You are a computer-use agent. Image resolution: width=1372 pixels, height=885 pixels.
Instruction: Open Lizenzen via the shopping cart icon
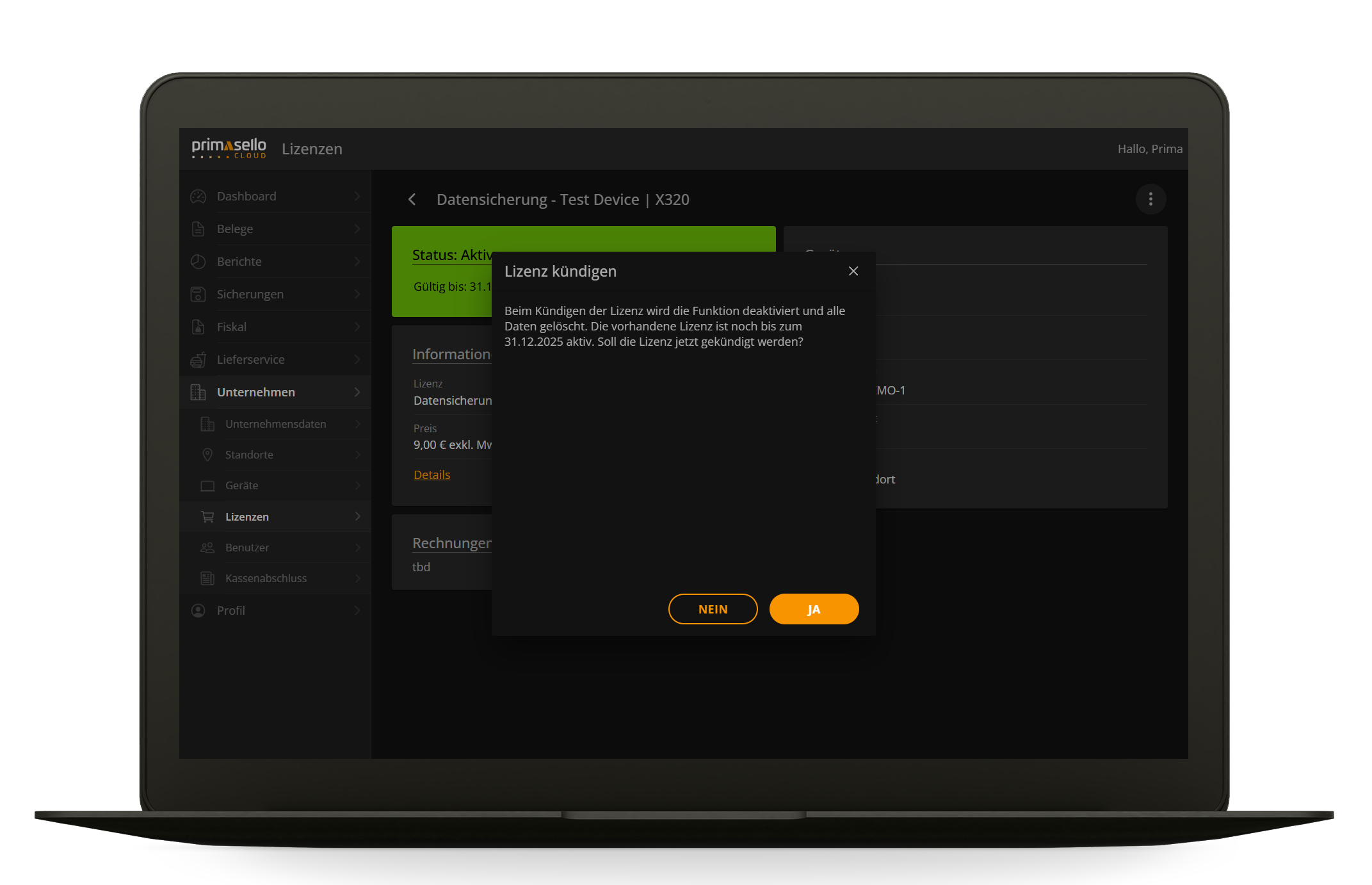207,516
